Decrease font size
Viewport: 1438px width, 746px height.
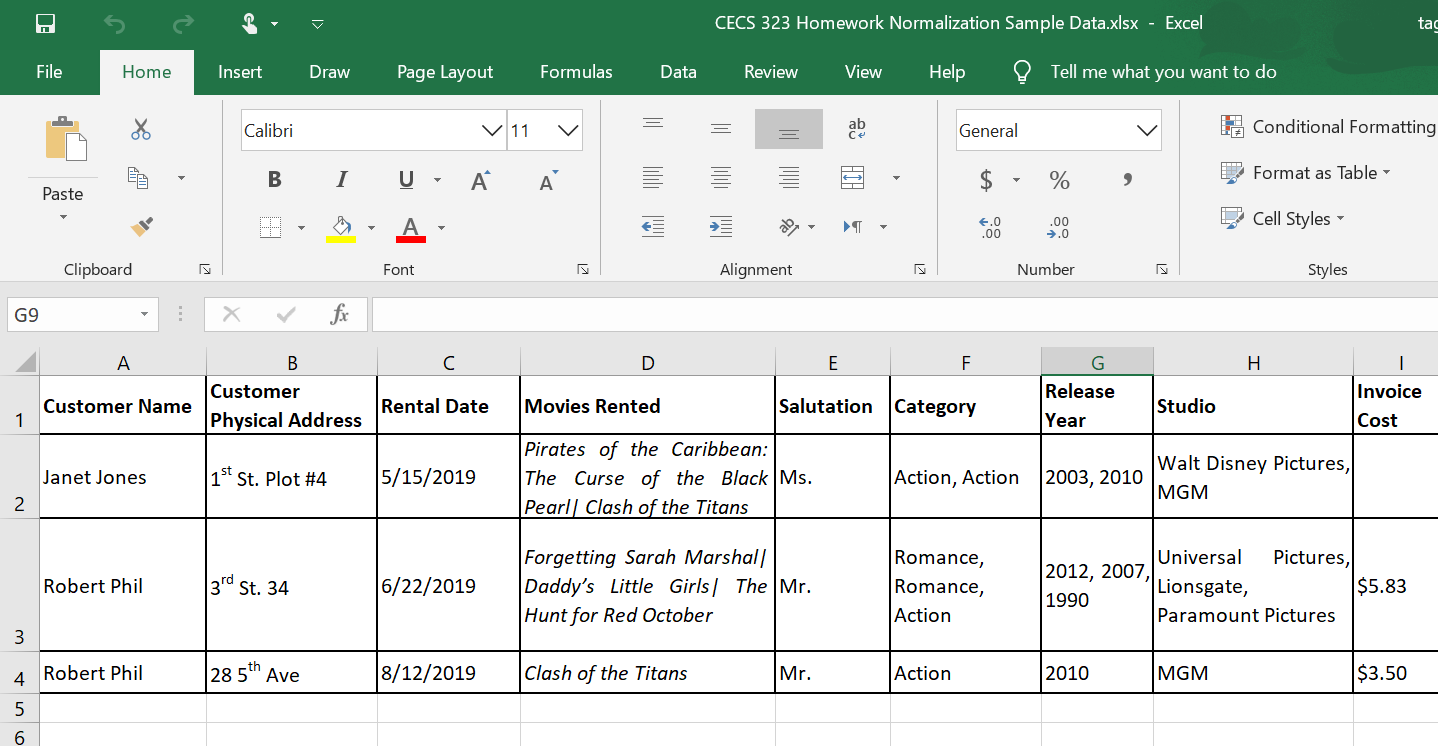pyautogui.click(x=548, y=180)
